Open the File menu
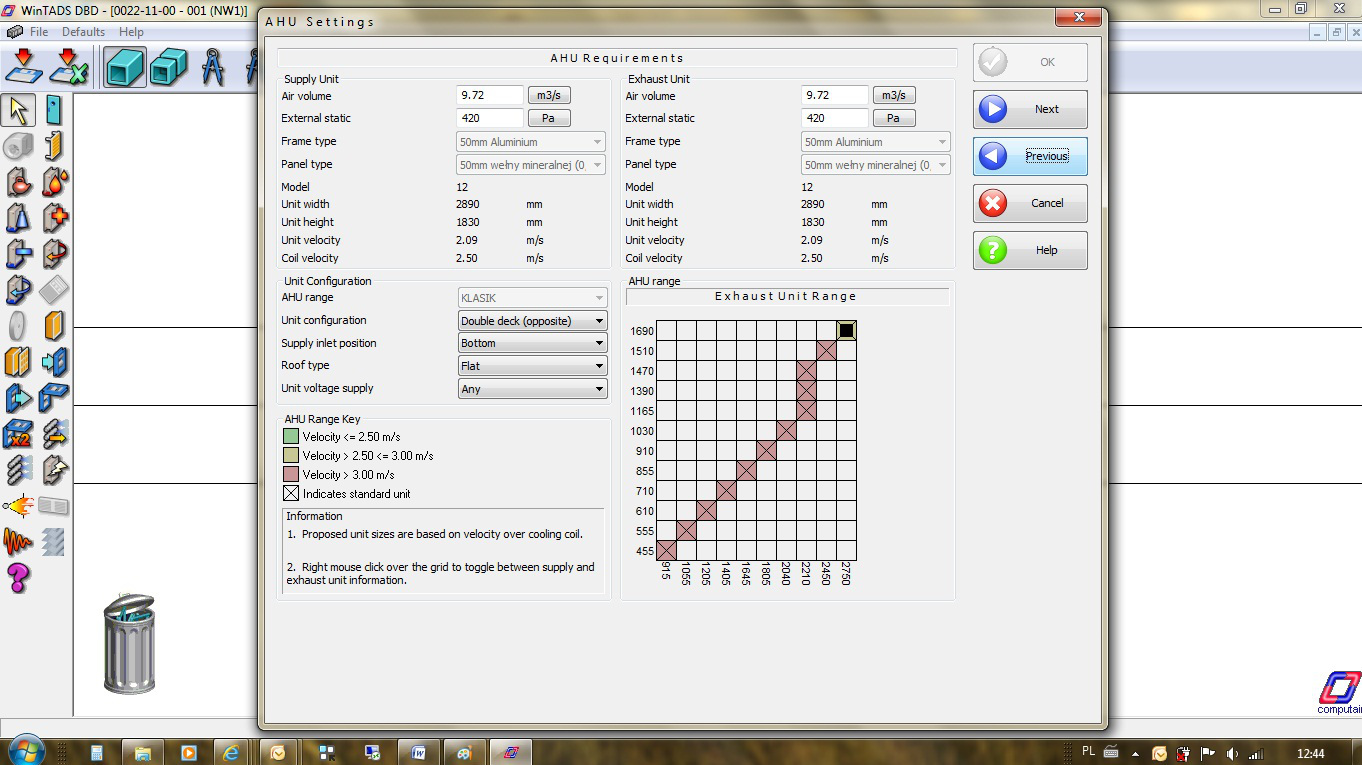Image resolution: width=1362 pixels, height=765 pixels. pyautogui.click(x=39, y=32)
